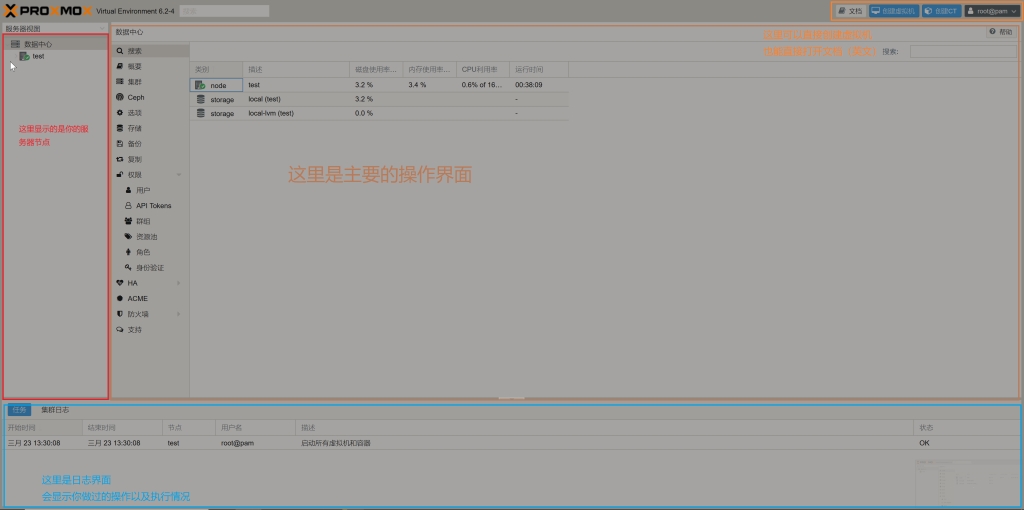Viewport: 1024px width, 510px height.
Task: Click the 资源池 tags icon
Action: [x=128, y=237]
